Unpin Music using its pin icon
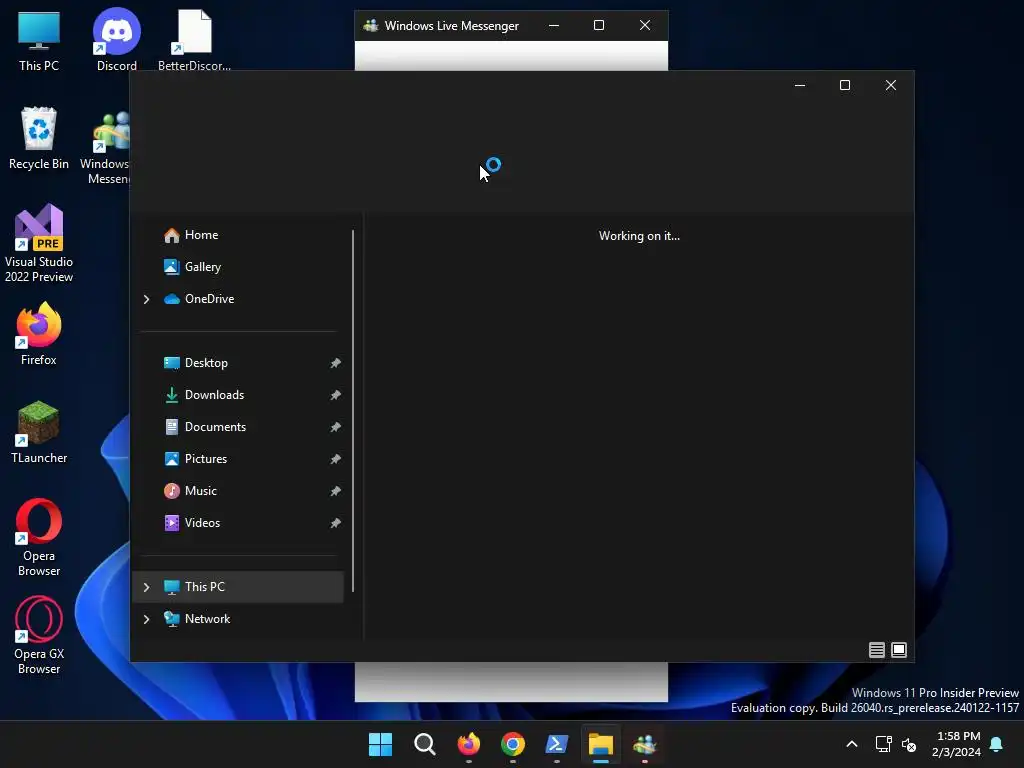1024x768 pixels. click(335, 491)
